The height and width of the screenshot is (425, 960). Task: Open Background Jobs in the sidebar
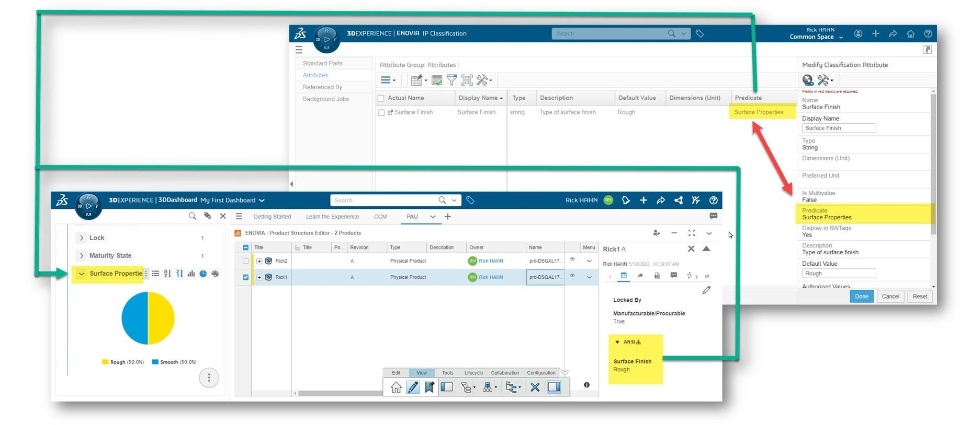[x=325, y=99]
